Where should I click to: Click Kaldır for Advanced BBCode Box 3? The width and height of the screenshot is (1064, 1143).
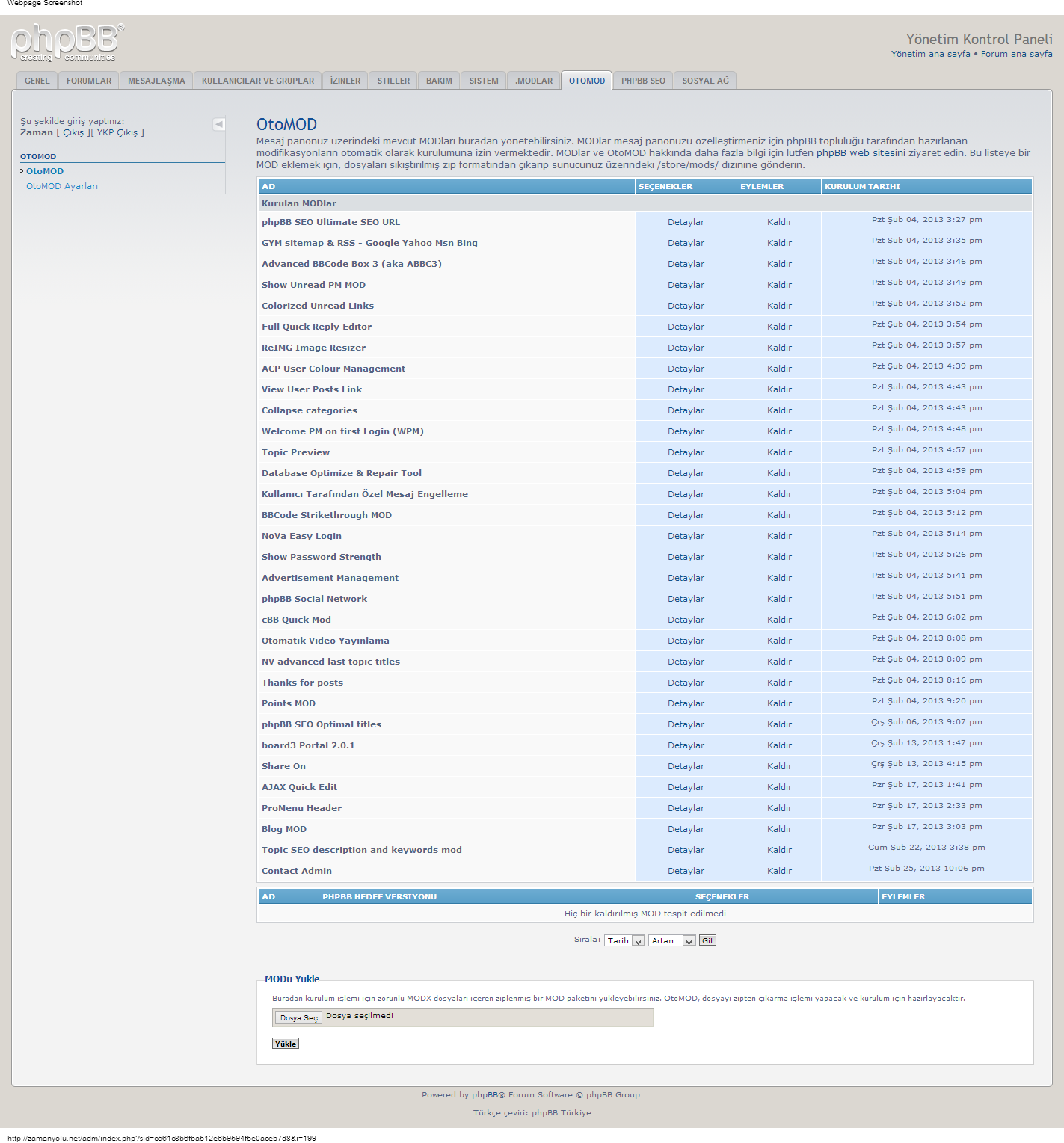(x=779, y=264)
